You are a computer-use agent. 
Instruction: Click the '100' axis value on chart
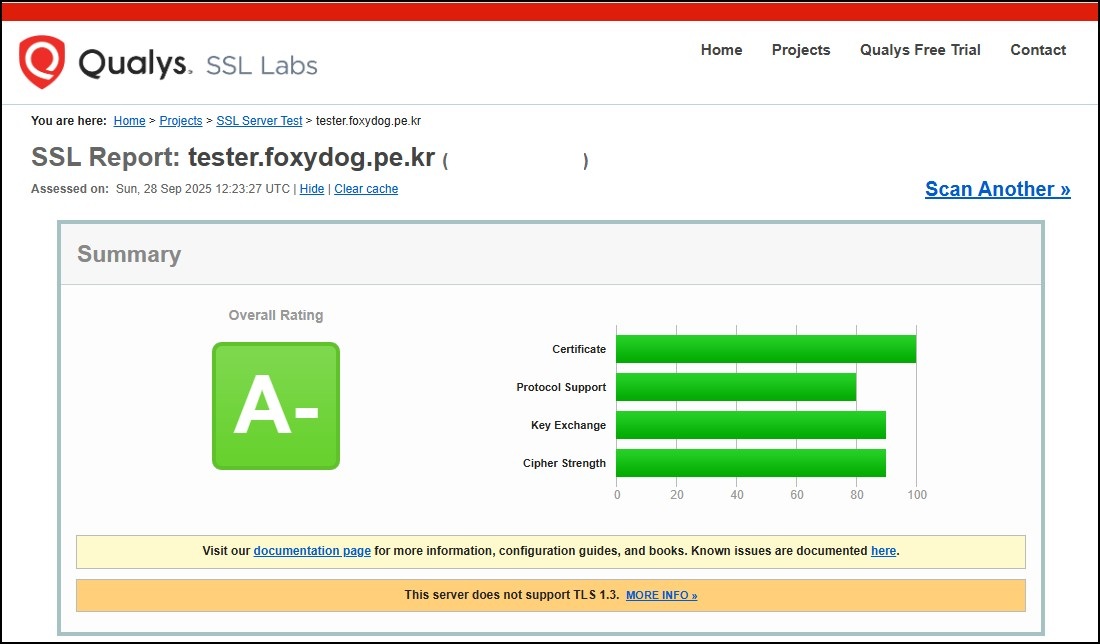click(x=917, y=495)
